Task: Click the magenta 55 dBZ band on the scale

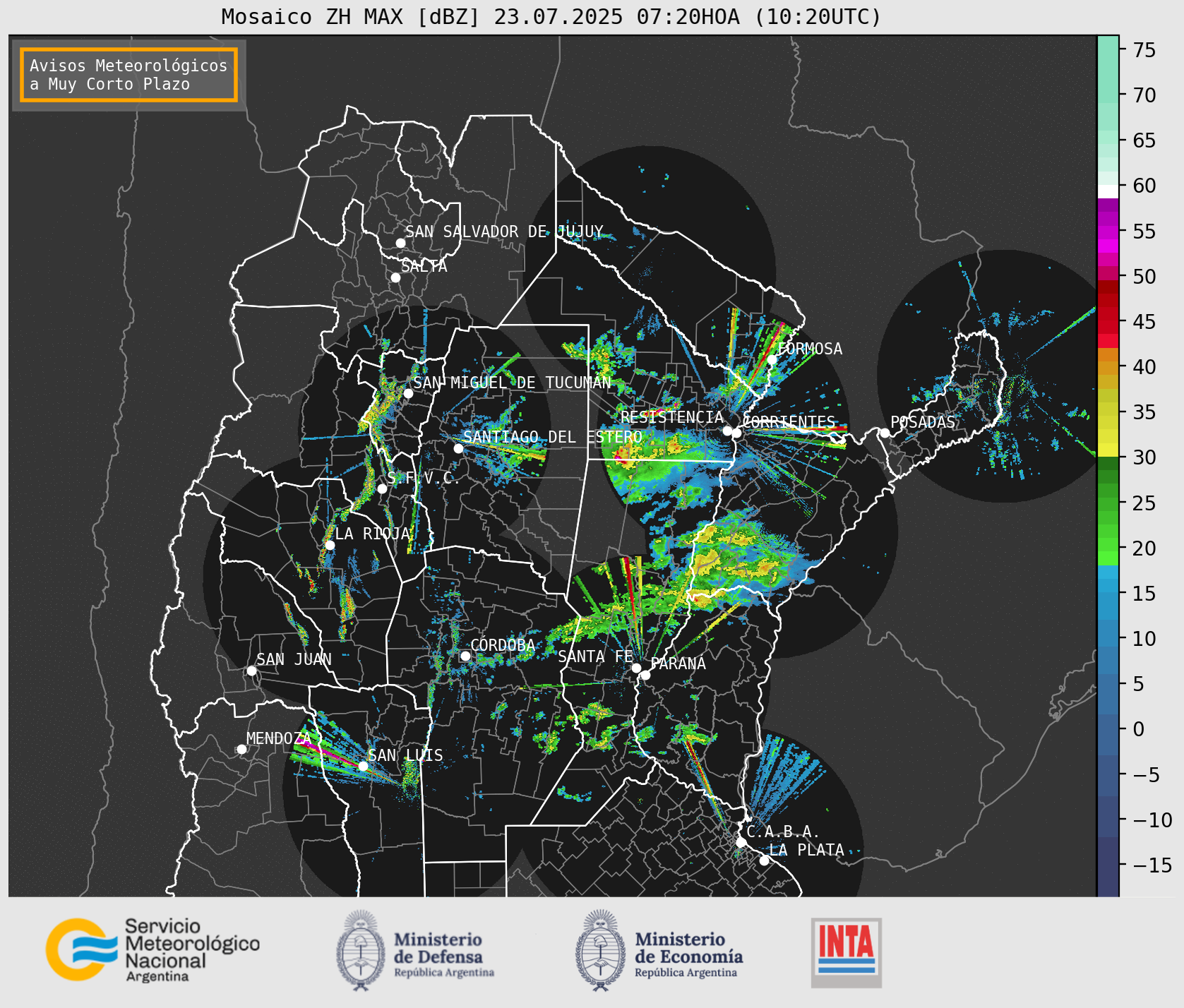Action: [1108, 232]
